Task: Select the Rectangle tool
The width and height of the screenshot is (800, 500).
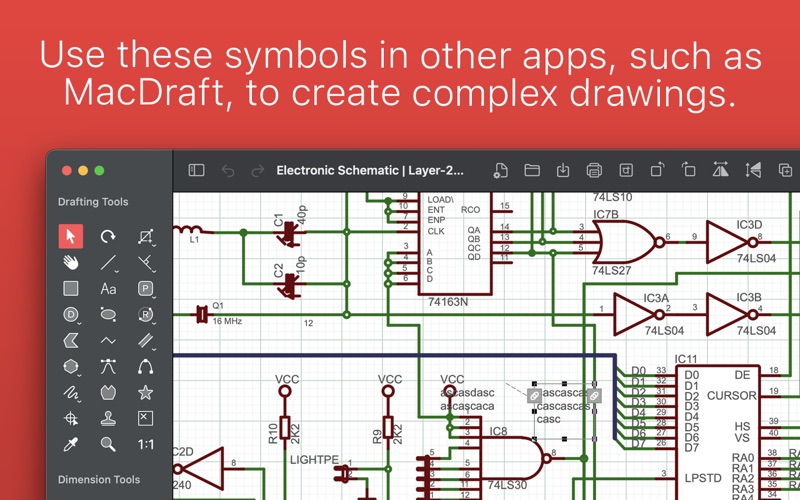Action: tap(71, 289)
